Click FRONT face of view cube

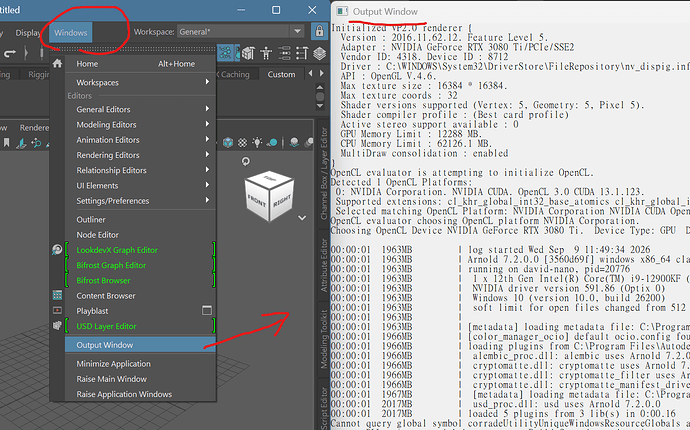coord(257,202)
